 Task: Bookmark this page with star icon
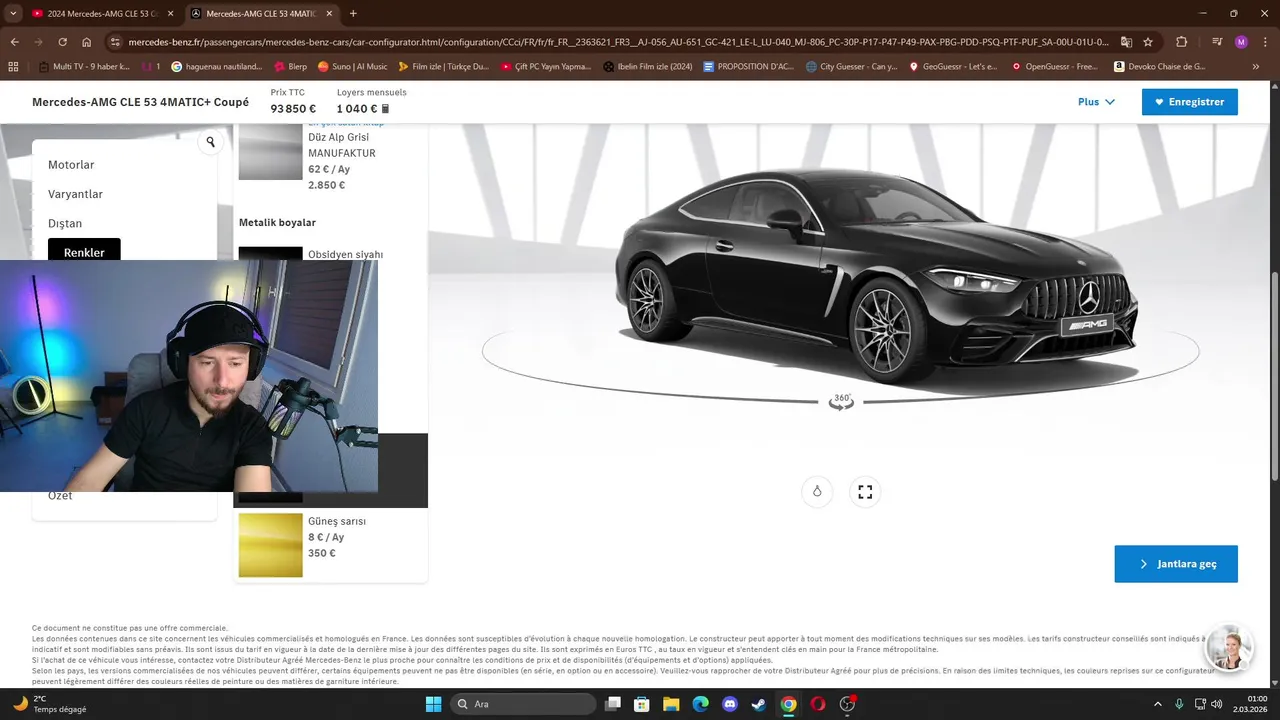tap(1148, 42)
